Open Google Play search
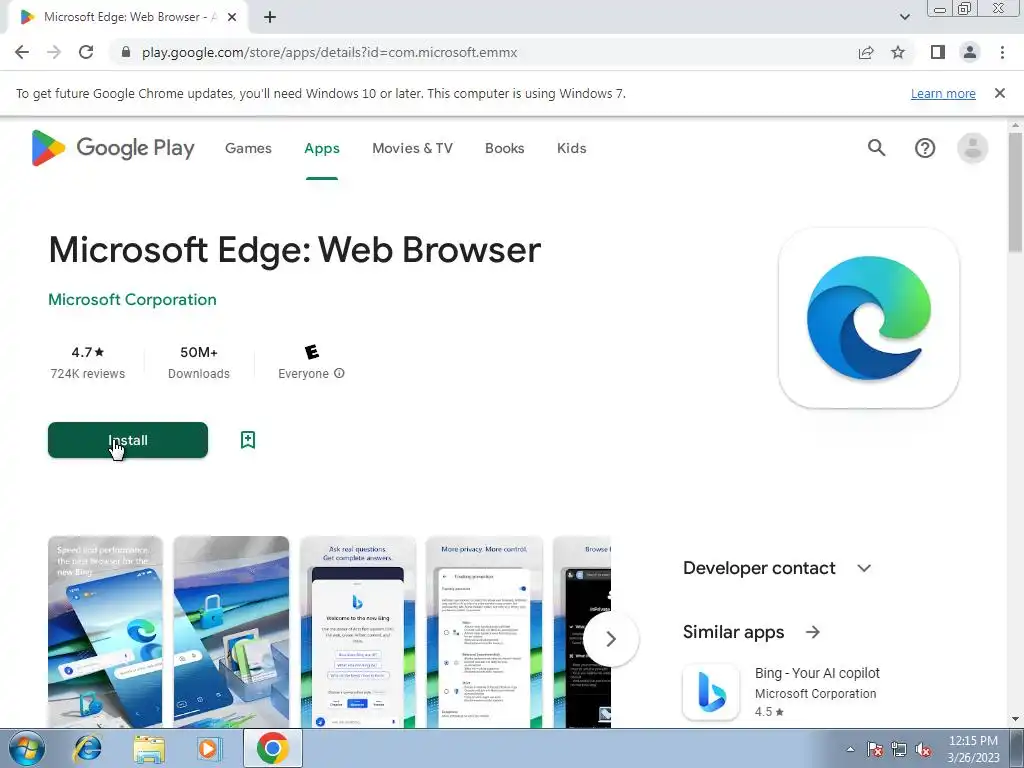Image resolution: width=1024 pixels, height=768 pixels. click(x=876, y=148)
